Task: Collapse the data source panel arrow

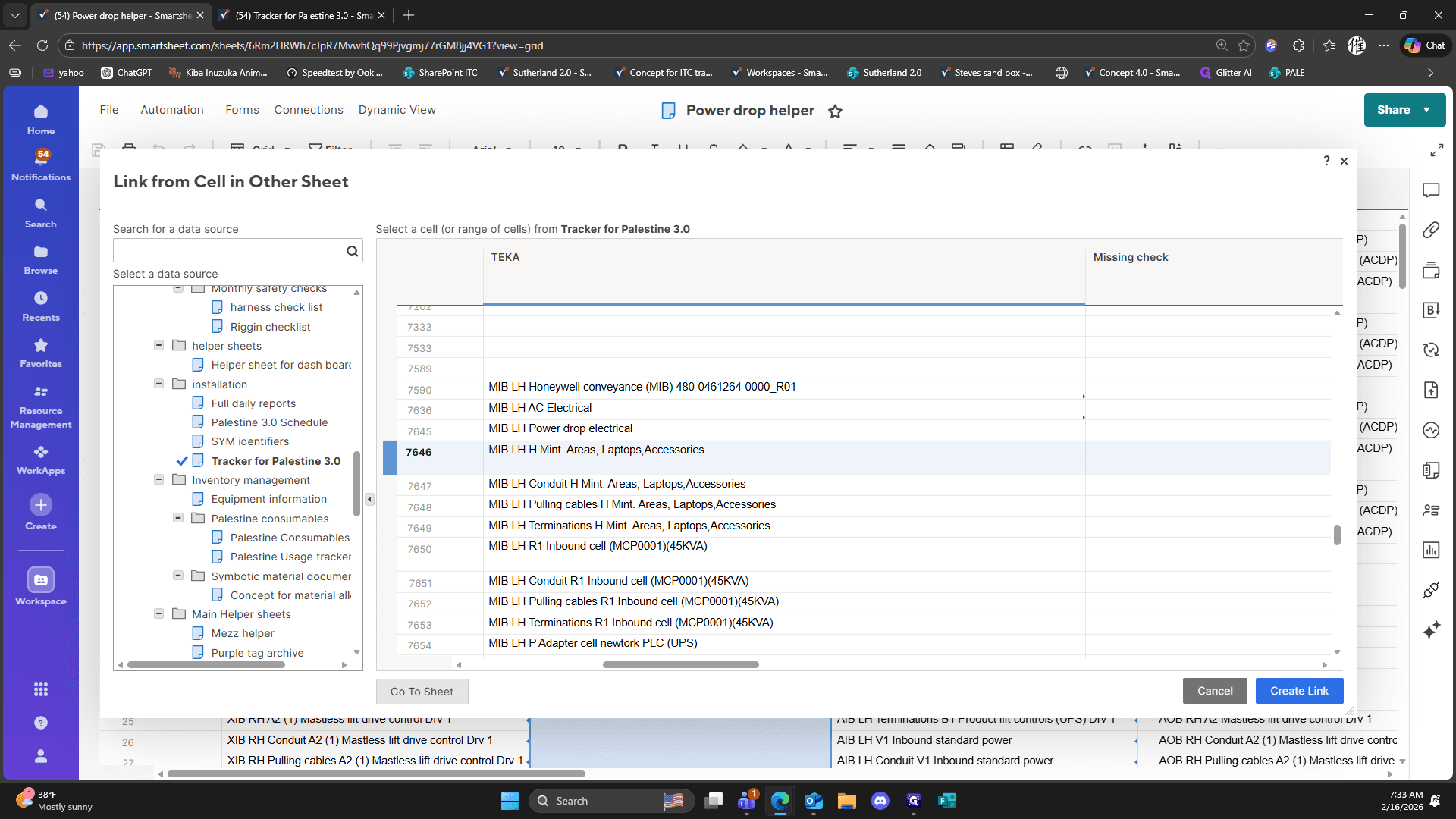Action: (369, 499)
